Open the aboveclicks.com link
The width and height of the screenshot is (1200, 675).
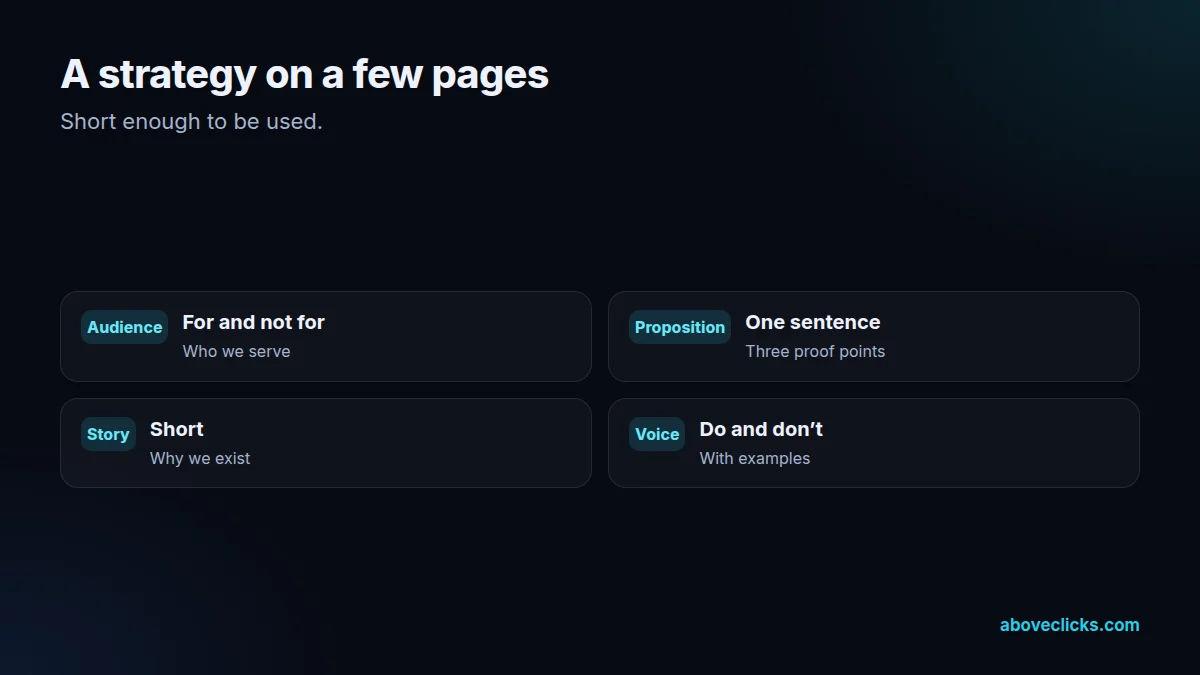point(1069,625)
